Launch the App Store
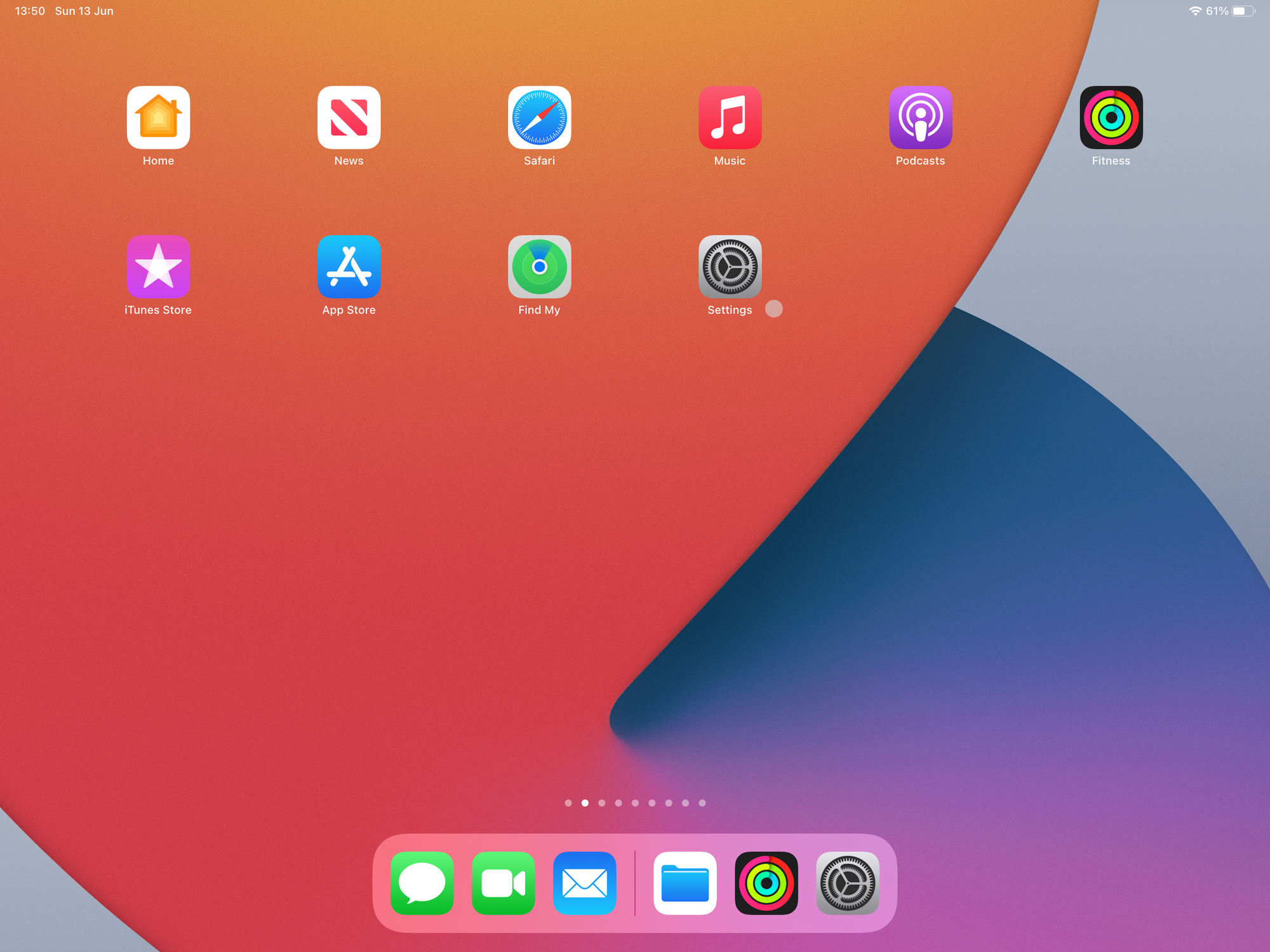 [349, 267]
